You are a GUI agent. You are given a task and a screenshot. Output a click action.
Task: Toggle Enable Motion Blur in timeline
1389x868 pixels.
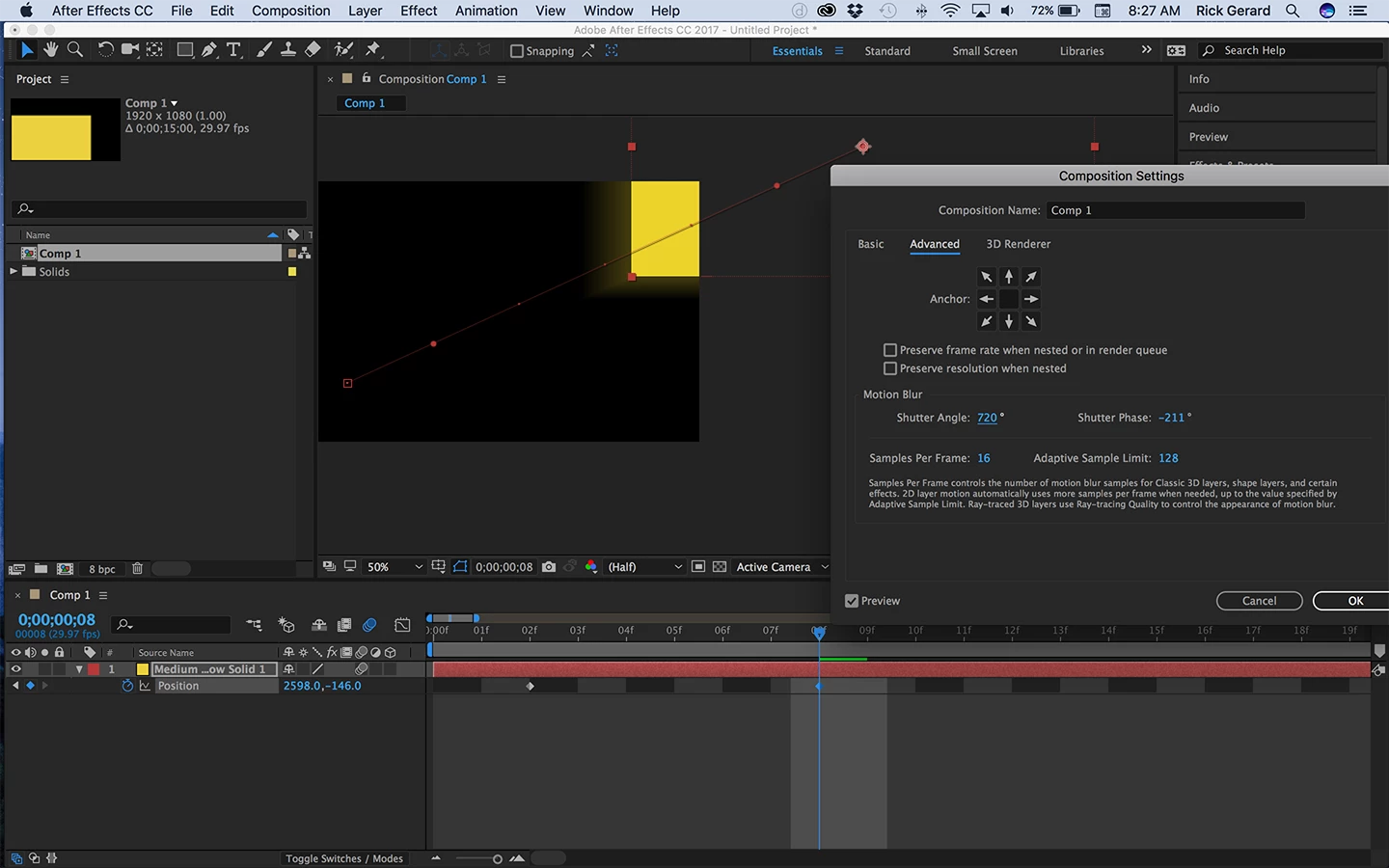click(369, 625)
